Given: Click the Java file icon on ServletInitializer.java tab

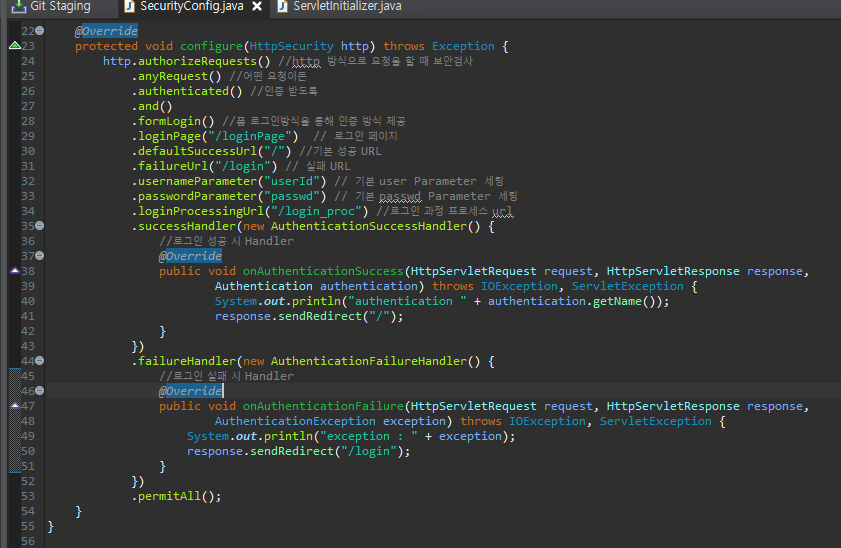Looking at the screenshot, I should point(282,6).
